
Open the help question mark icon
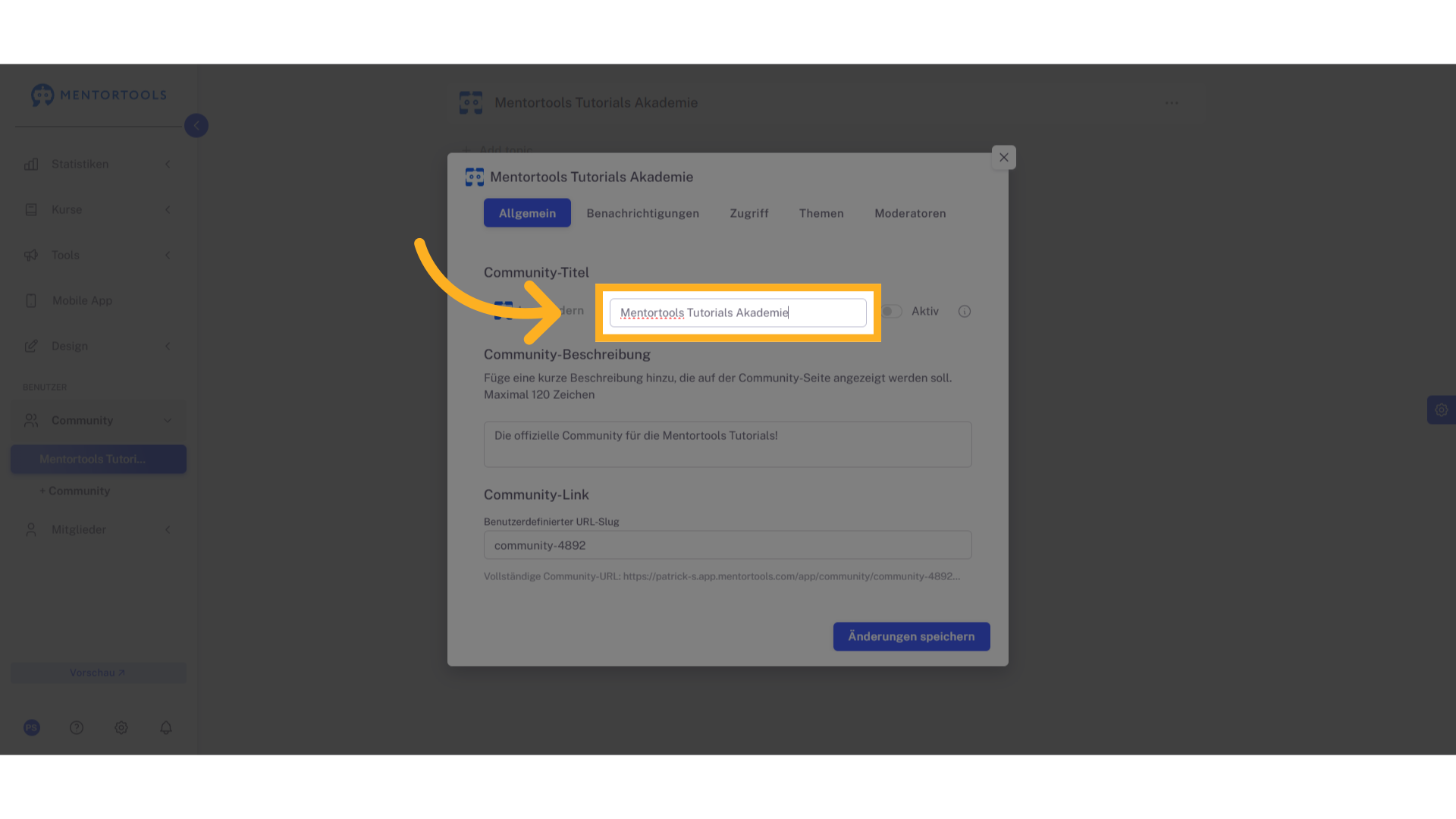[x=77, y=728]
